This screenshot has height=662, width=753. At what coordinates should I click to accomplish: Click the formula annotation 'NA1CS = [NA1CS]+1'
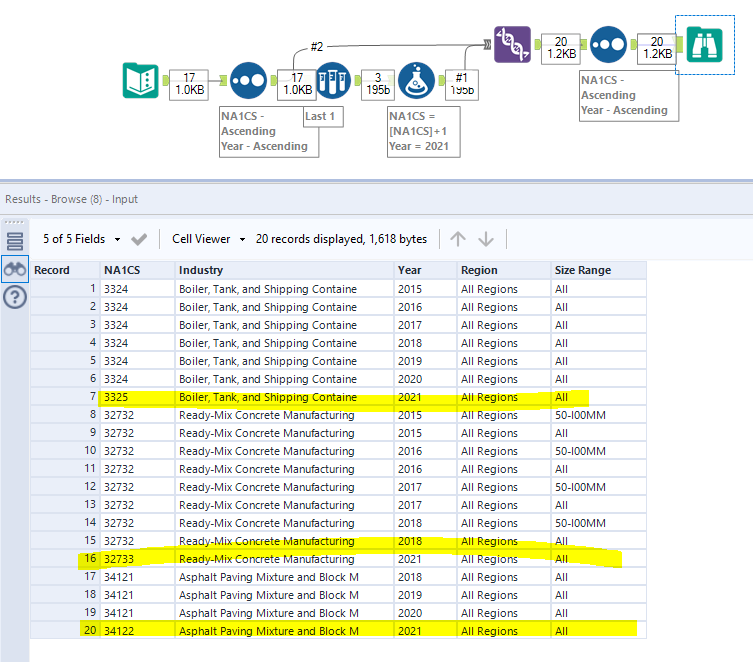[x=424, y=130]
